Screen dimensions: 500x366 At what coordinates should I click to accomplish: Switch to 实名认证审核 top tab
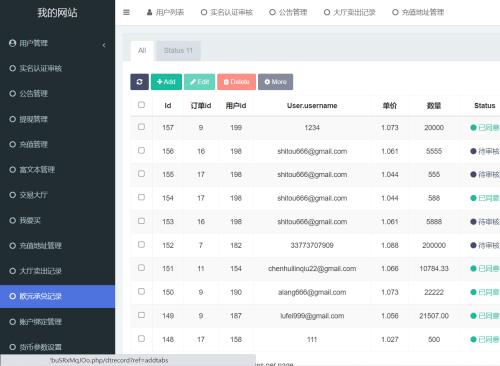coord(227,12)
